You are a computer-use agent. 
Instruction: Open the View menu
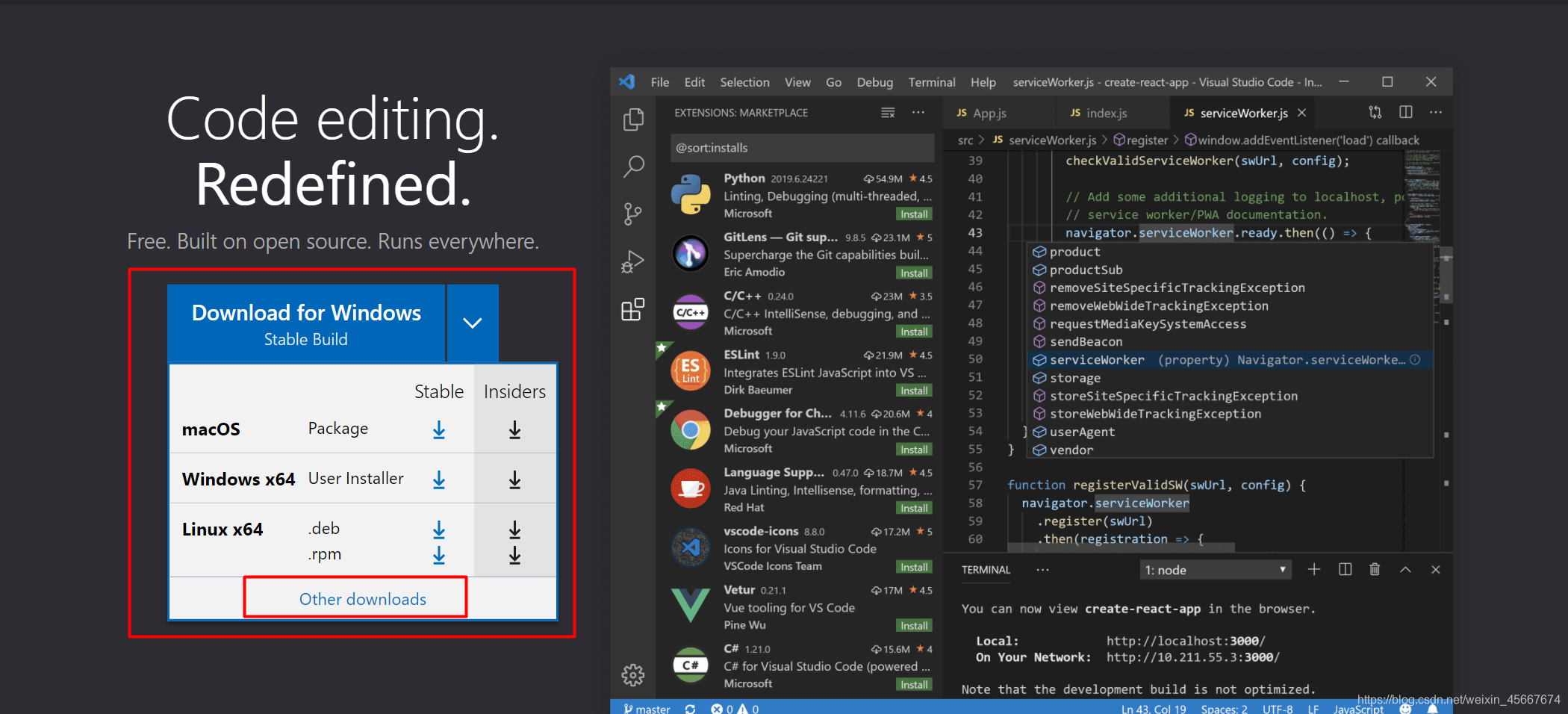[x=797, y=82]
